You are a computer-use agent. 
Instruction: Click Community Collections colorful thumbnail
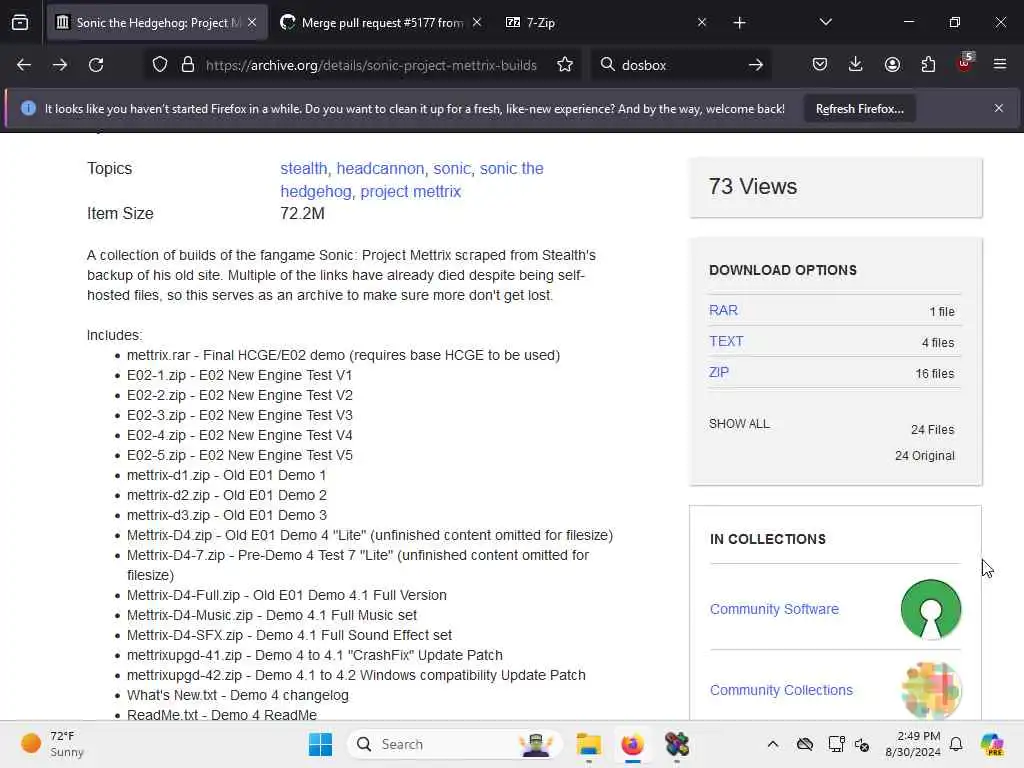pyautogui.click(x=931, y=690)
